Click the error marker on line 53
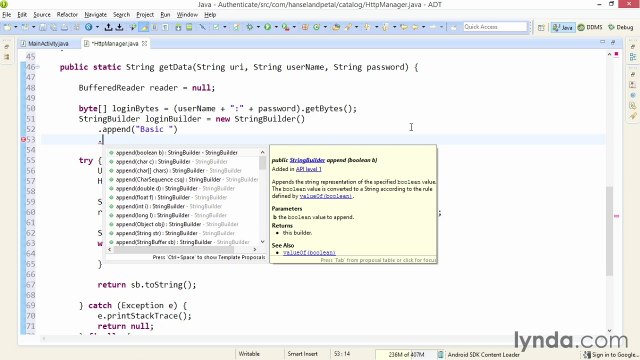Screen dimensions: 640x360 tap(23, 140)
